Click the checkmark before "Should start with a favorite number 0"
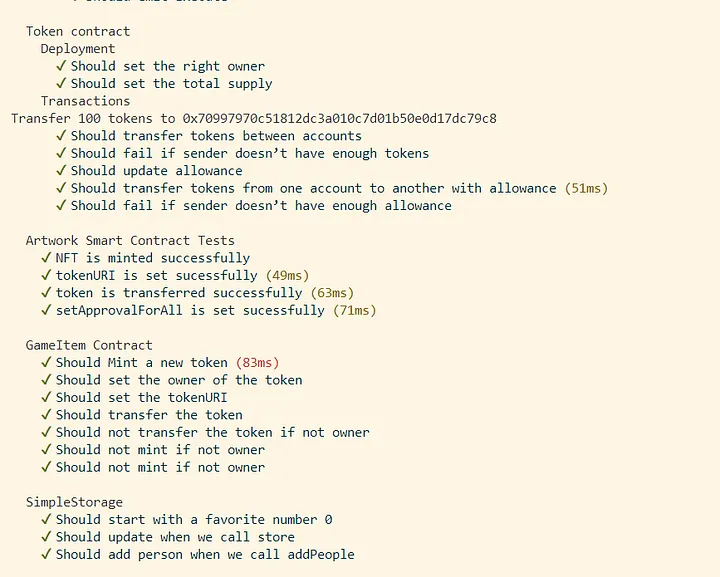 tap(47, 519)
